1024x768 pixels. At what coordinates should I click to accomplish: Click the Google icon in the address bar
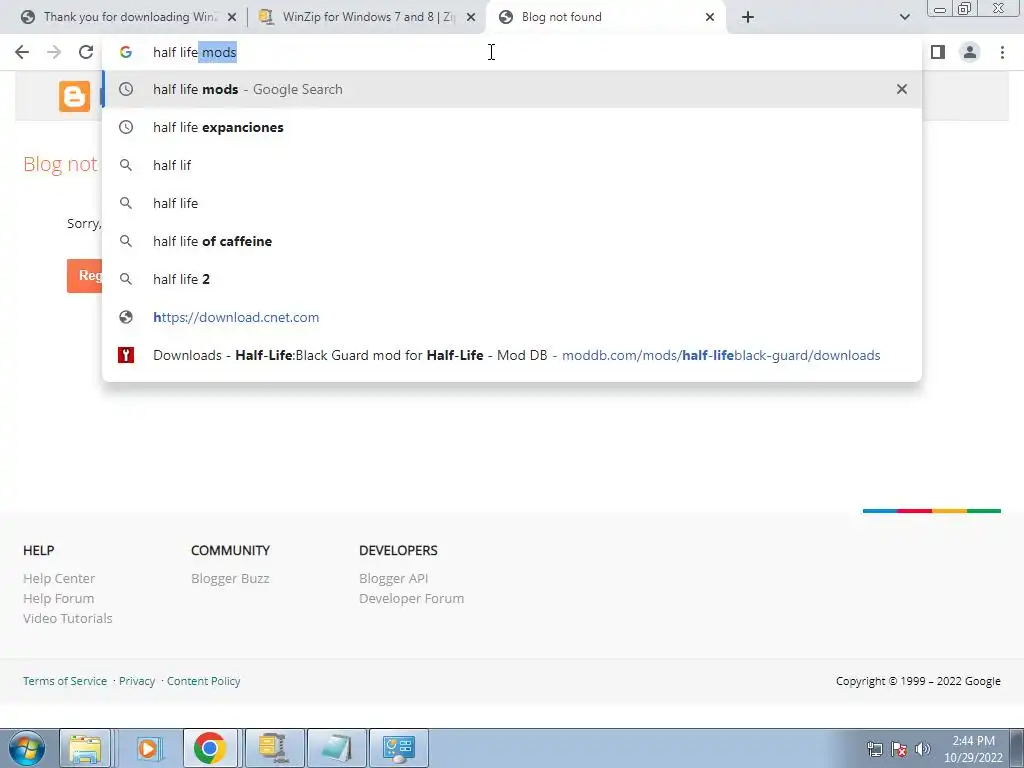tap(126, 52)
